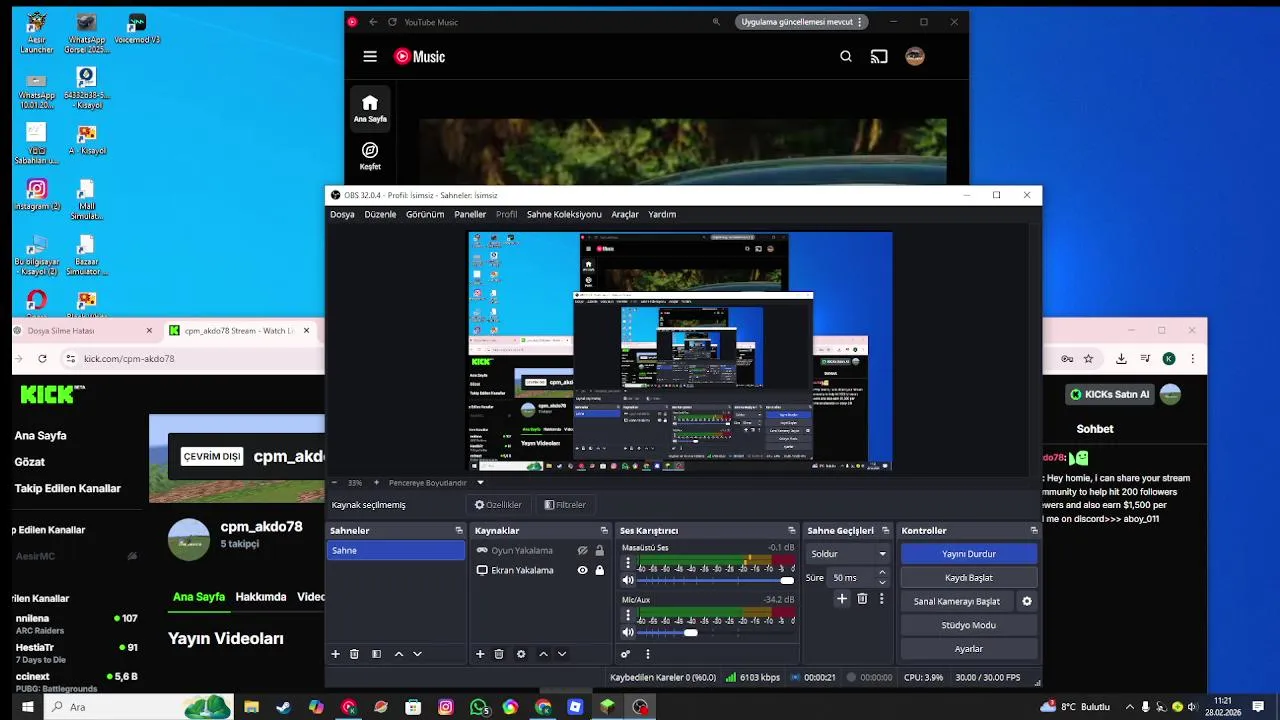Select the Sahne scene in the list
1280x720 pixels.
tap(396, 550)
